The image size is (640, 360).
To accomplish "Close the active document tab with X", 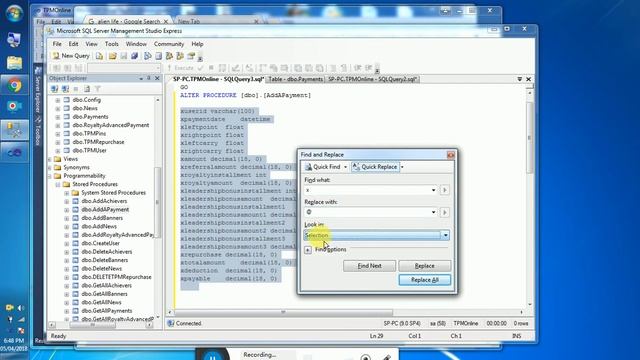I will pos(528,79).
